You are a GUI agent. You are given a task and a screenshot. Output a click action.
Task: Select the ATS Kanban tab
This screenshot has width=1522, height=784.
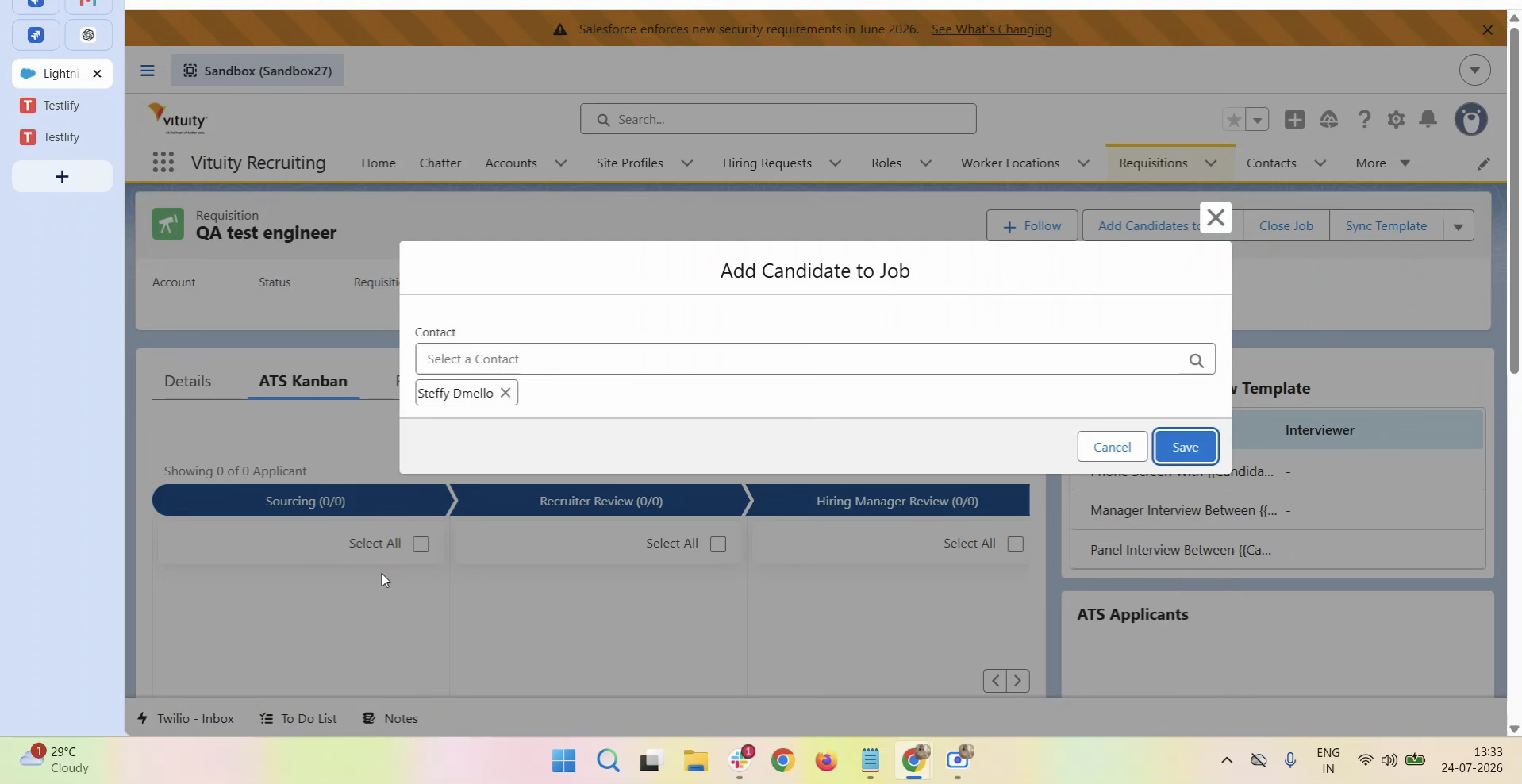click(x=303, y=382)
